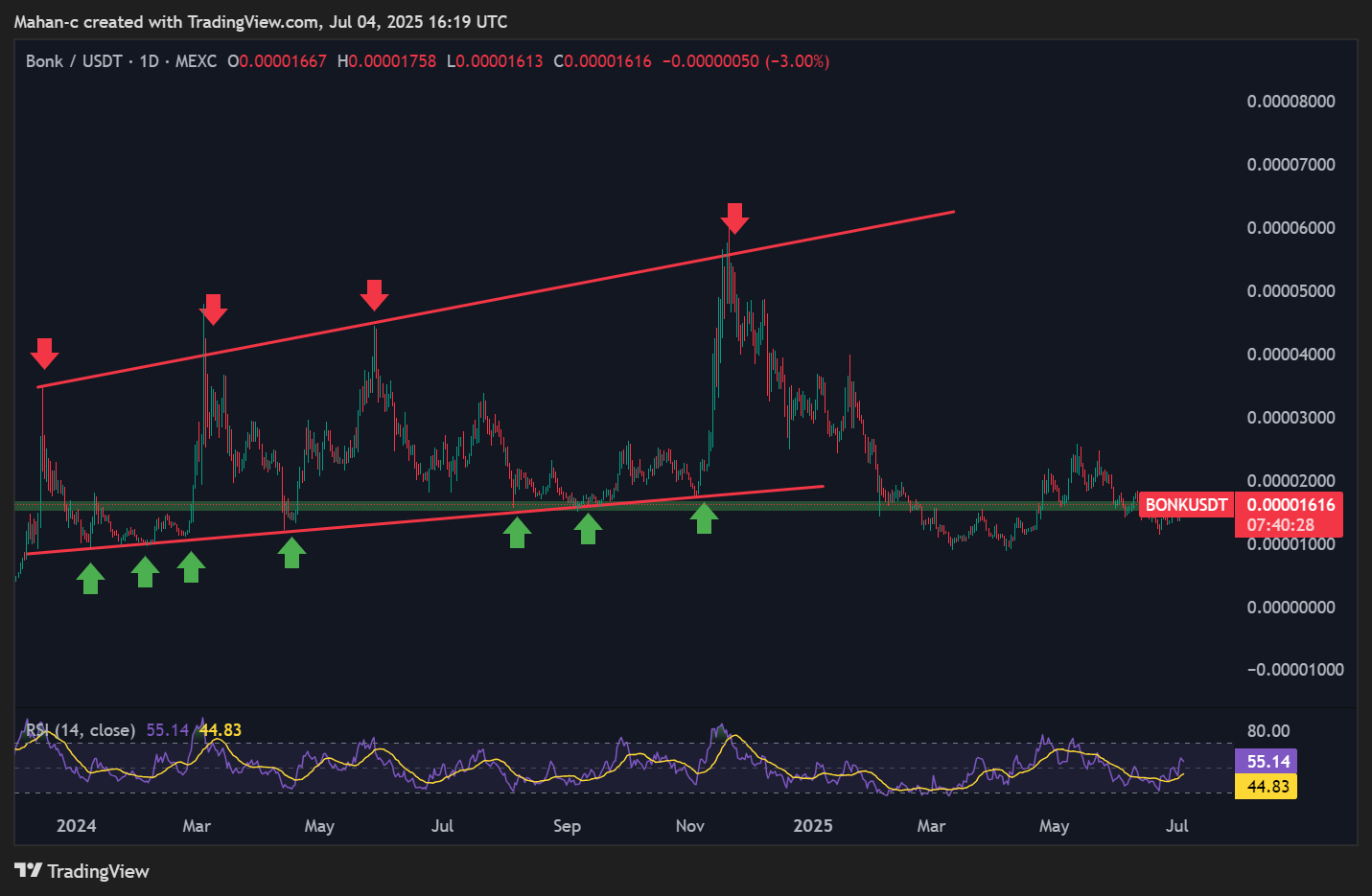Click the RSI (14, close) indicator legend

click(81, 730)
